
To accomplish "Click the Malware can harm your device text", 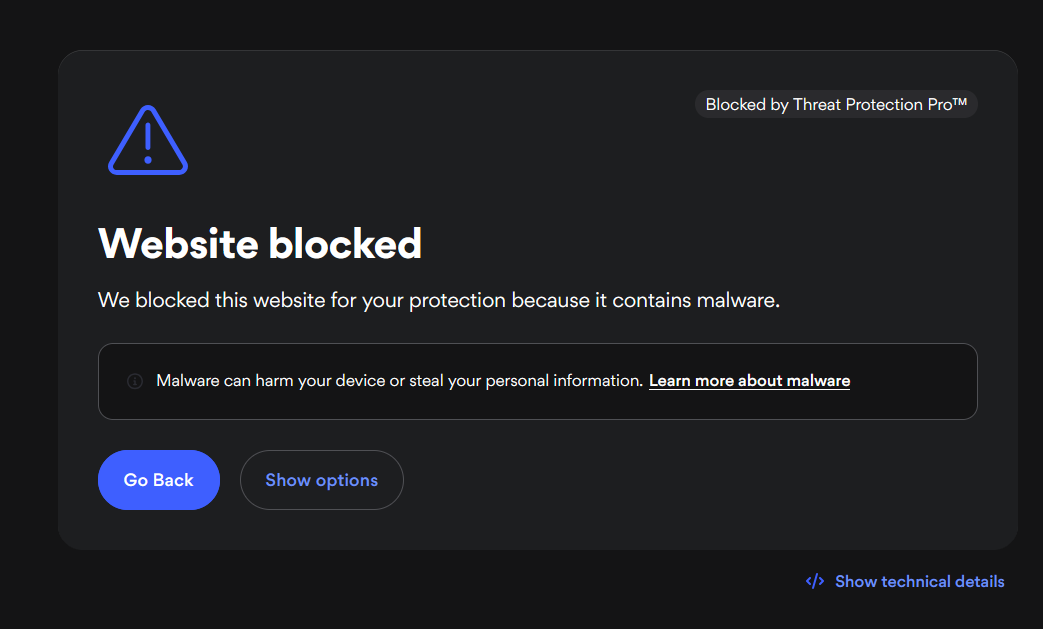I will (x=399, y=381).
